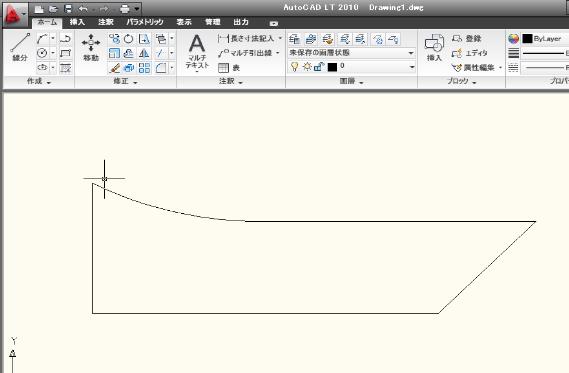Switch to the ホーム ribbon tab
This screenshot has width=569, height=373.
47,22
